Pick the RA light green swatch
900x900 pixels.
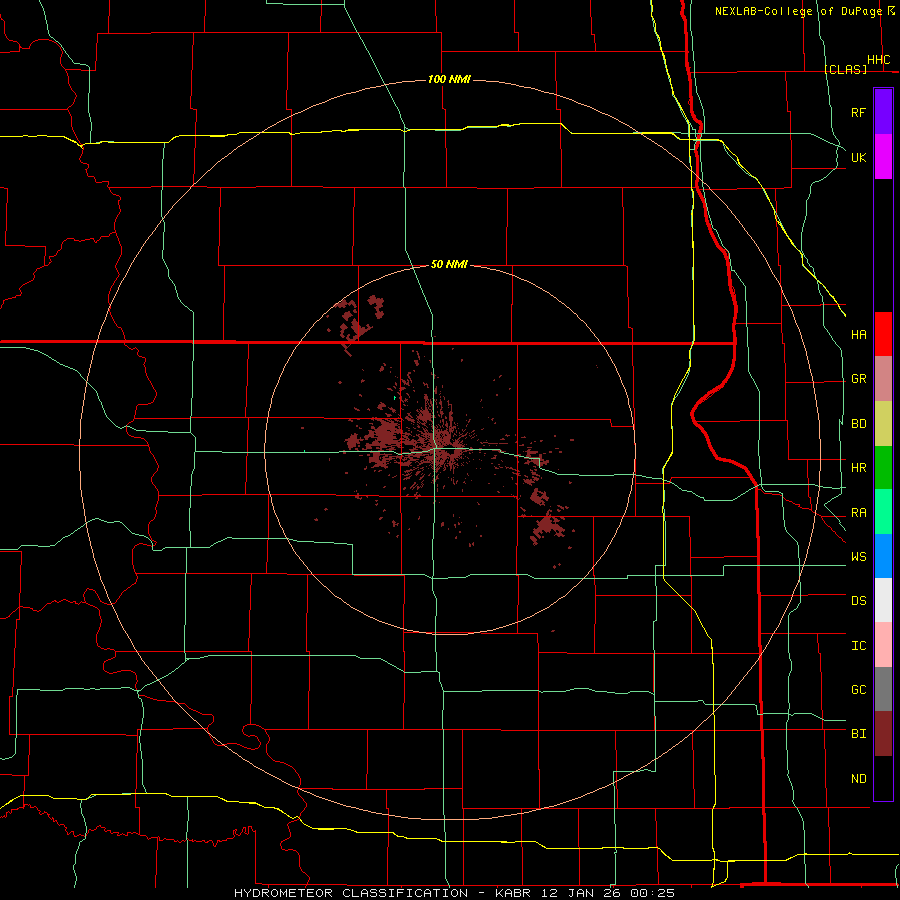coord(883,512)
